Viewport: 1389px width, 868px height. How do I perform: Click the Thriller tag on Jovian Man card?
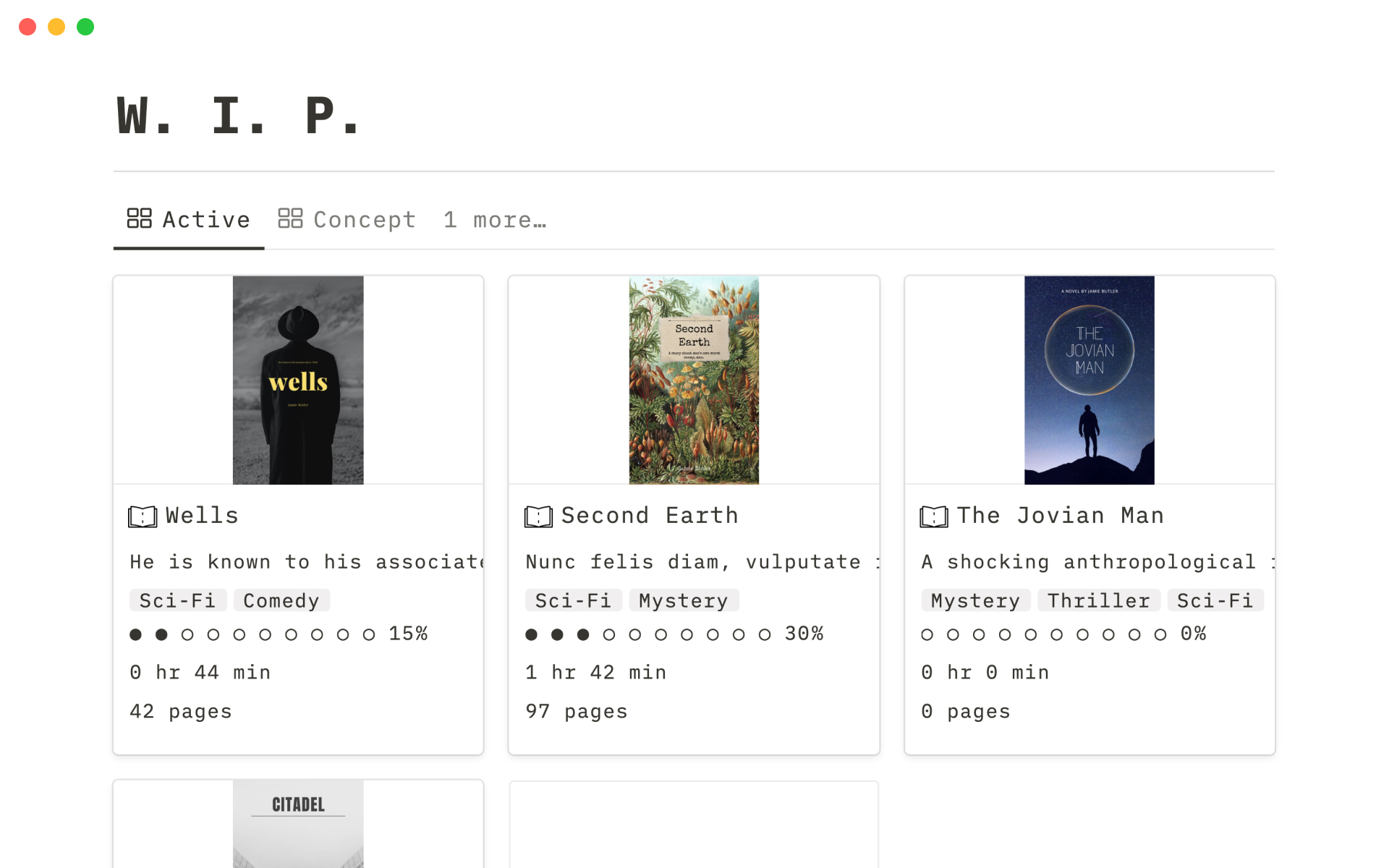tap(1098, 600)
